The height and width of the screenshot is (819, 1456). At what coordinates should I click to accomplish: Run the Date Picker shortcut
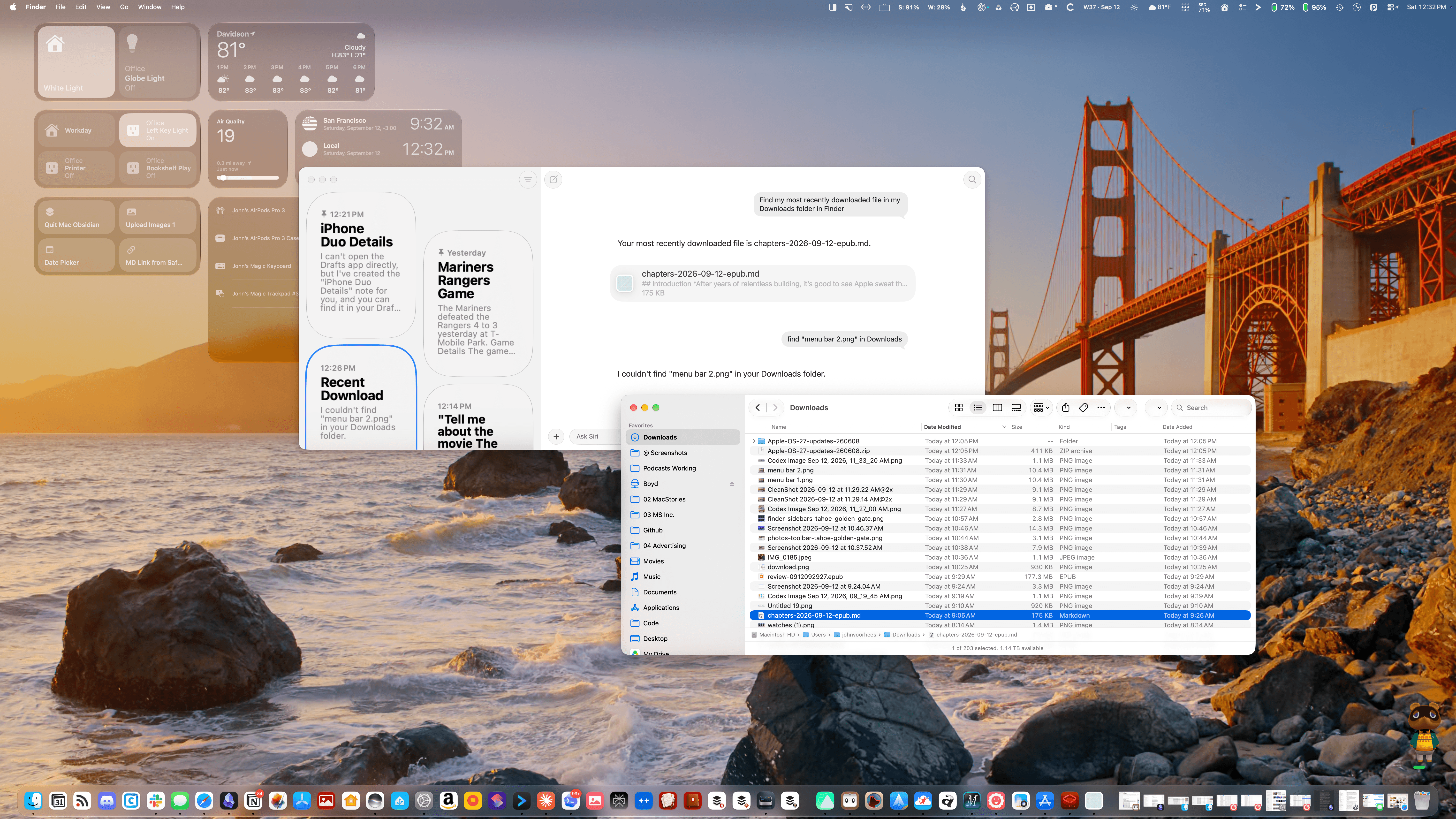click(x=76, y=255)
